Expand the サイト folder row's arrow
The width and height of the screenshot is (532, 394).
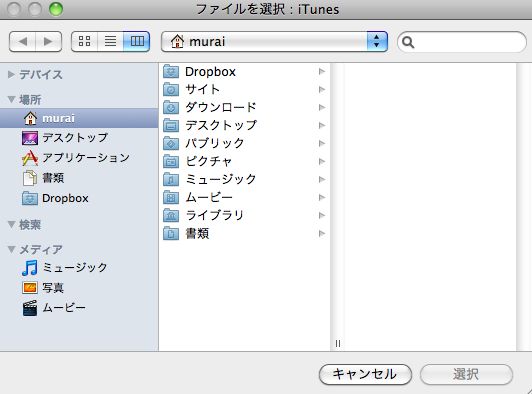click(322, 90)
